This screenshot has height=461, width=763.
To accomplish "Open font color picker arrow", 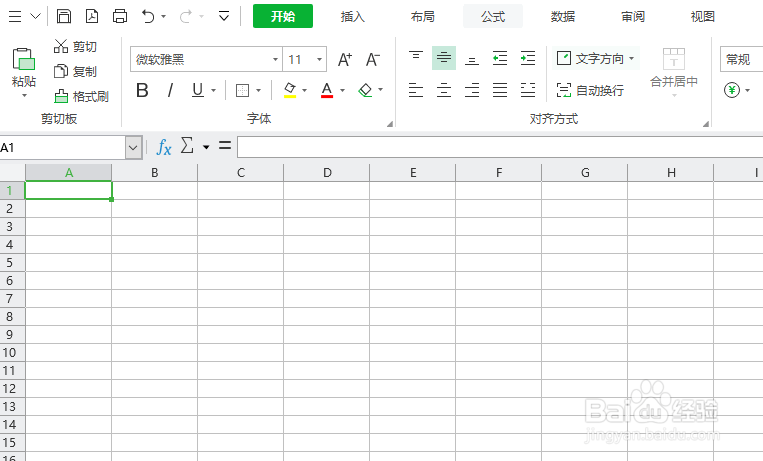I will click(342, 90).
